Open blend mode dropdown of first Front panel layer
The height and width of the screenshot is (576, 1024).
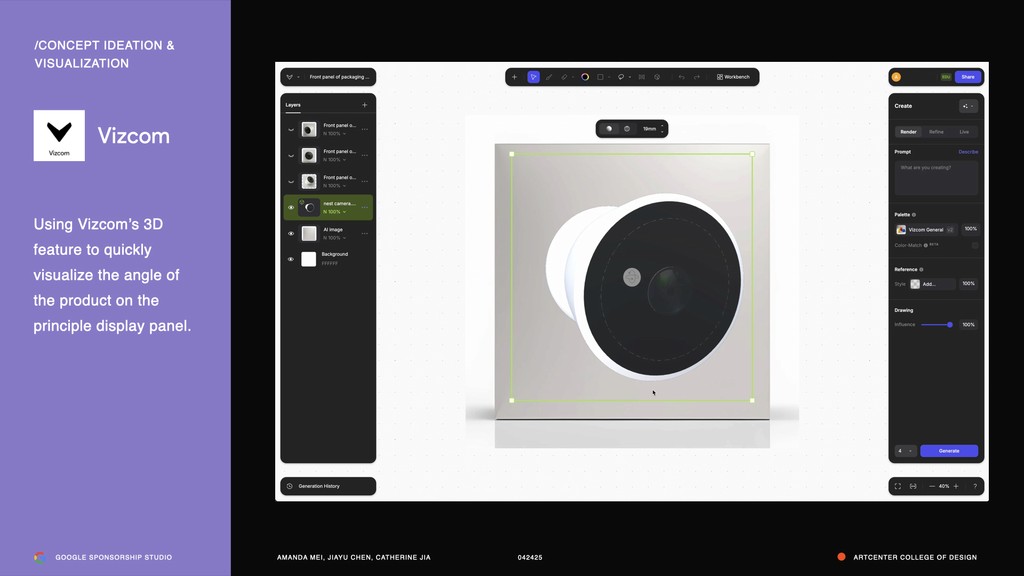click(334, 134)
